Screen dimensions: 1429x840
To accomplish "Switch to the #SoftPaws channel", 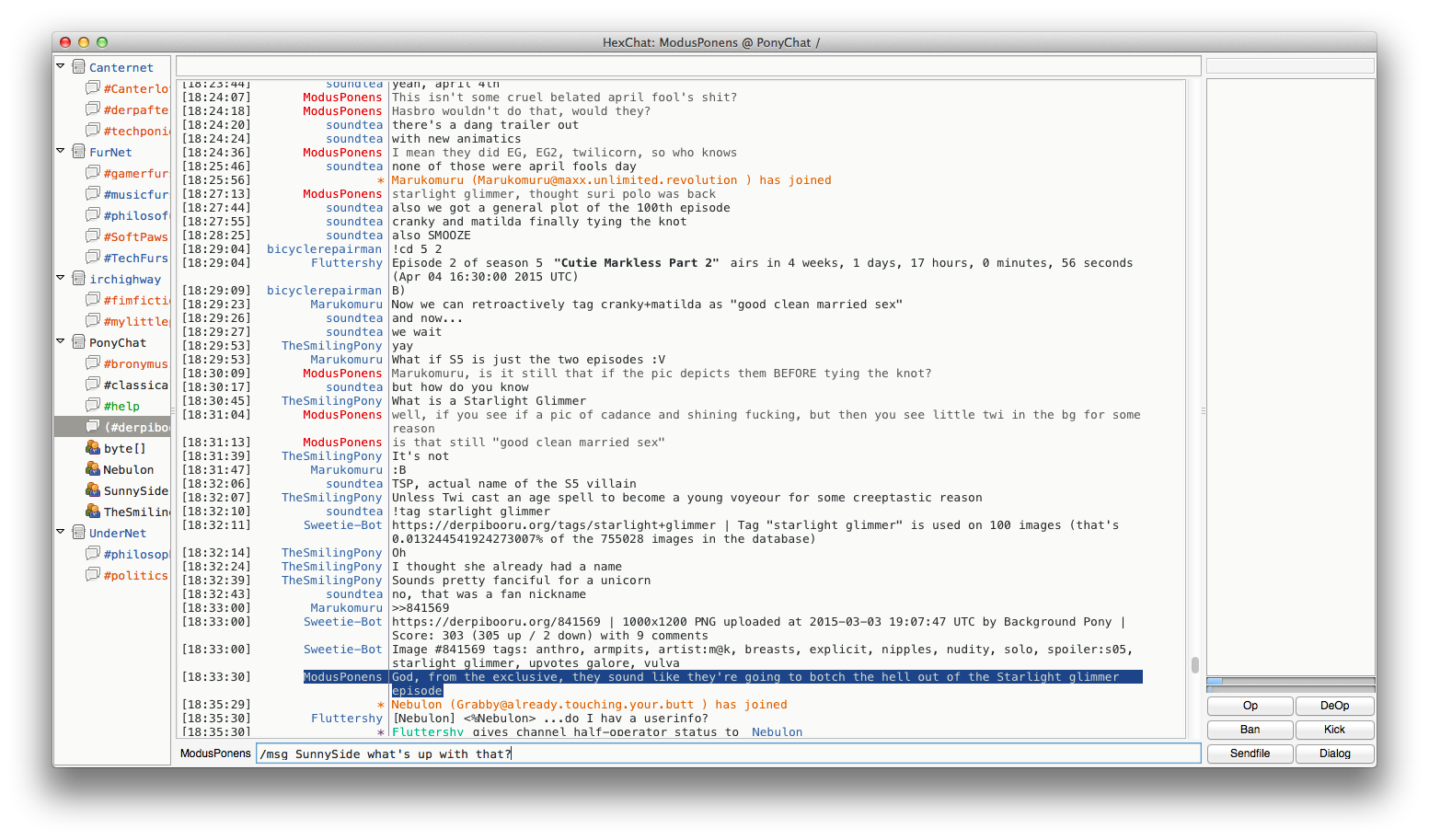I will (x=136, y=236).
